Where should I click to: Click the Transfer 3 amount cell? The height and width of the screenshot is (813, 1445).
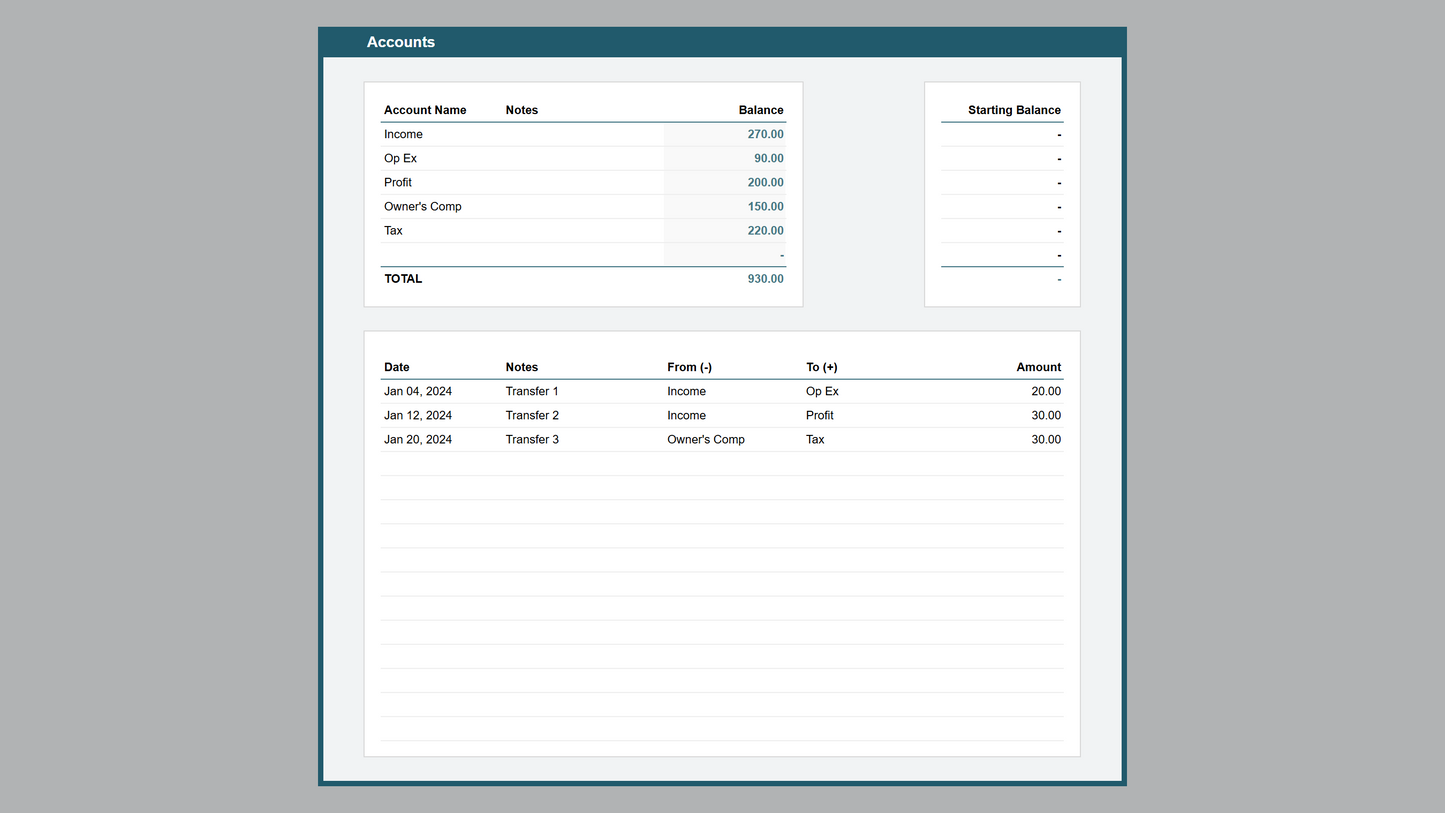point(1045,439)
